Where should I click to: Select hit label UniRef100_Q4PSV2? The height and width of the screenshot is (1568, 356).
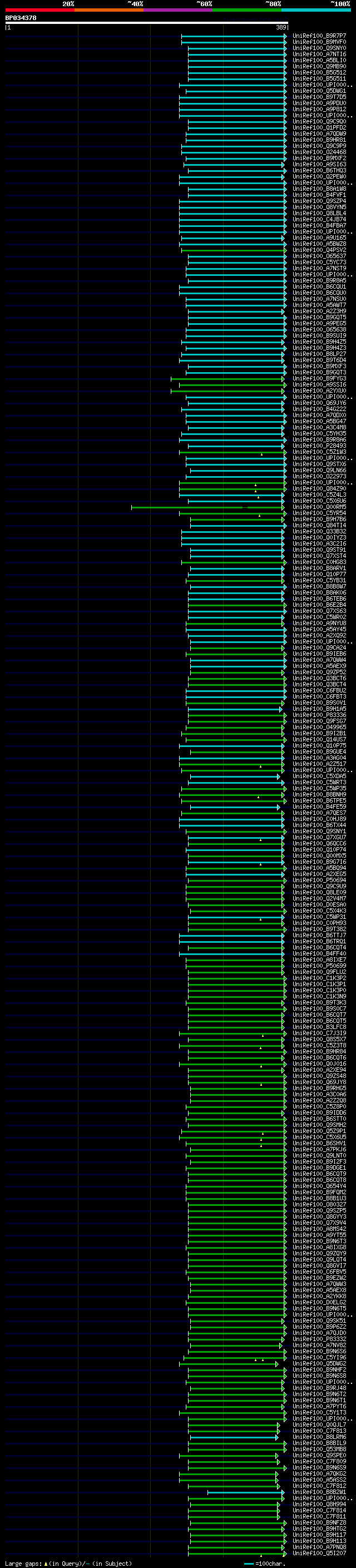click(319, 250)
